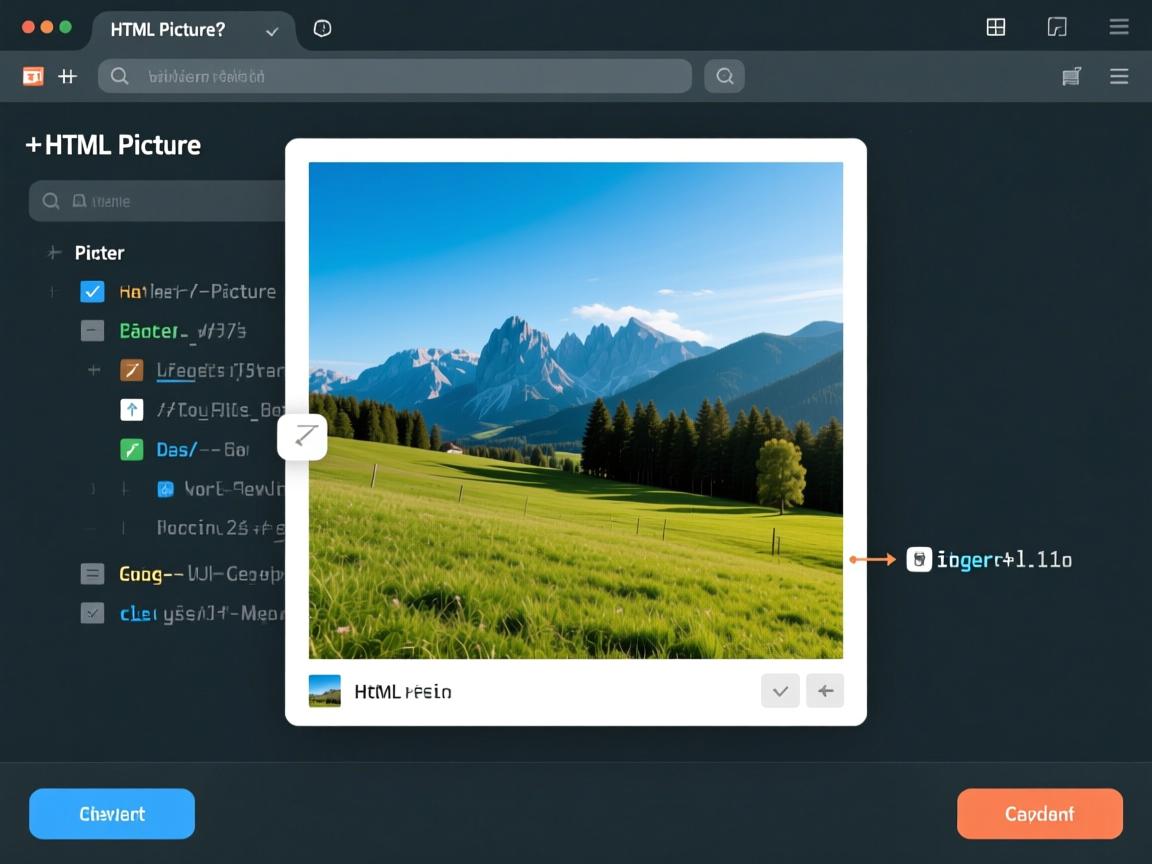Image resolution: width=1152 pixels, height=864 pixels.
Task: Click the hamburger menu icon in title bar
Action: point(1119,28)
